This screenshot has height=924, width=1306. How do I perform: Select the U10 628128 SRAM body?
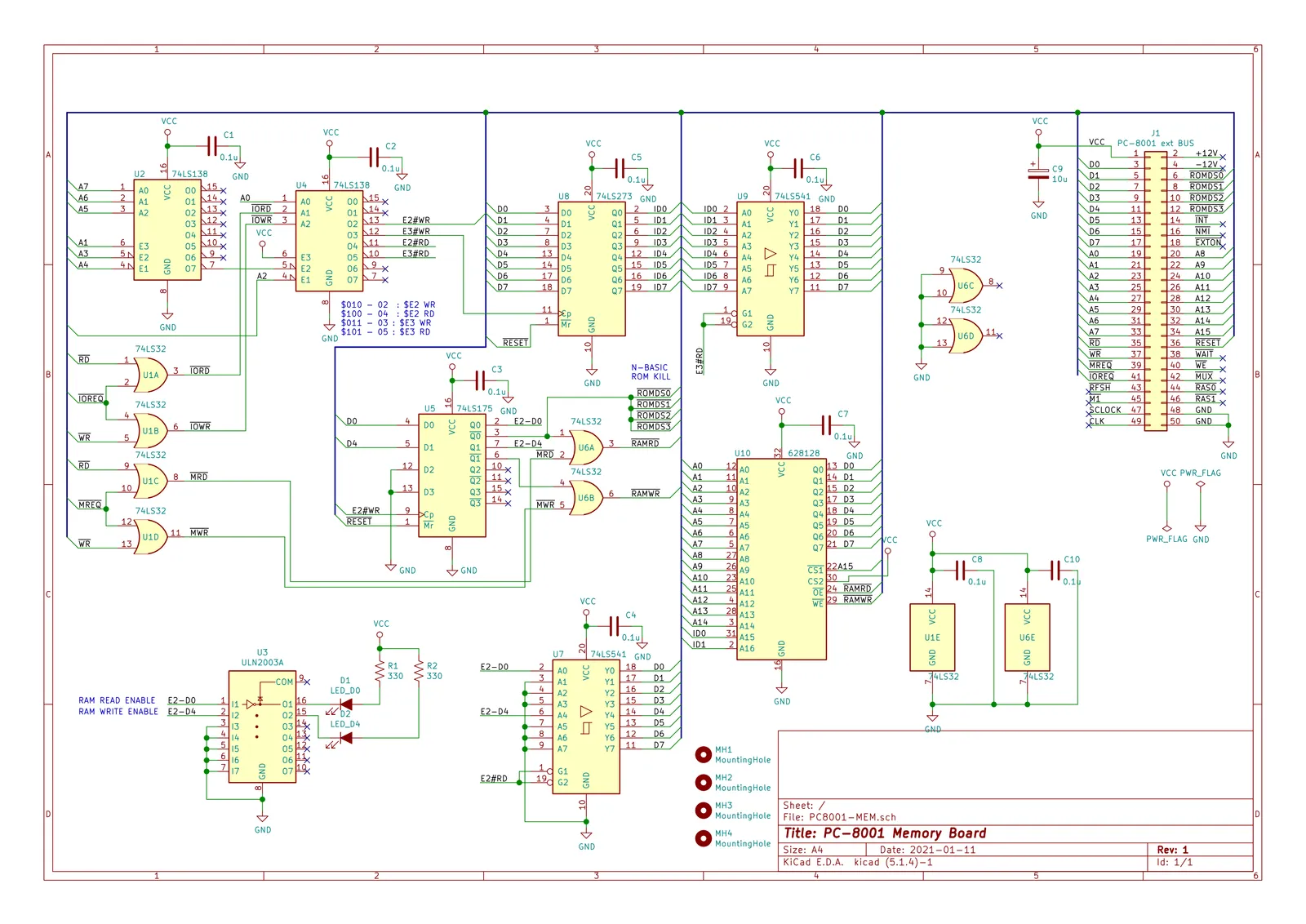[782, 559]
